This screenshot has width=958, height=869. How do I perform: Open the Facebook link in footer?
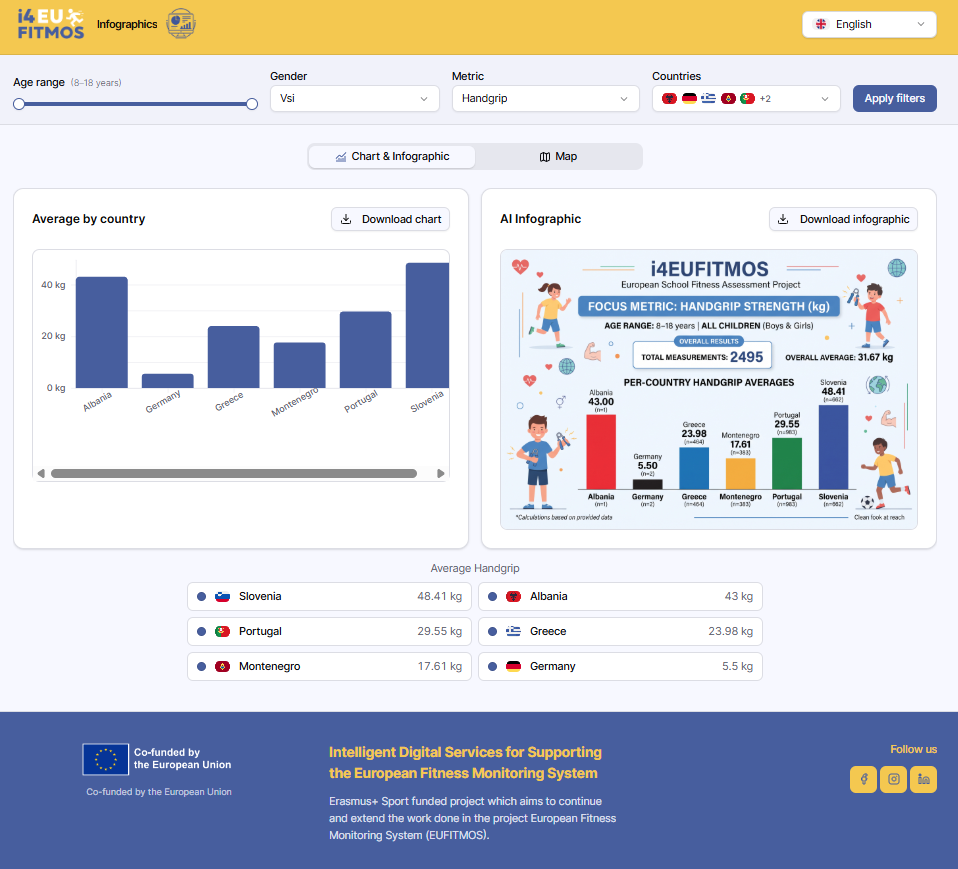point(863,779)
